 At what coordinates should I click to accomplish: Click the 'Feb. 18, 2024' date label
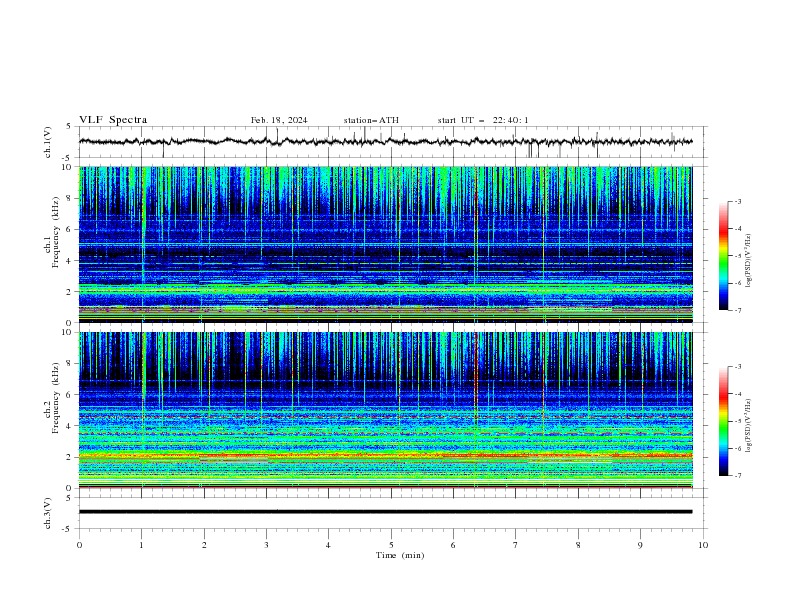(x=279, y=120)
